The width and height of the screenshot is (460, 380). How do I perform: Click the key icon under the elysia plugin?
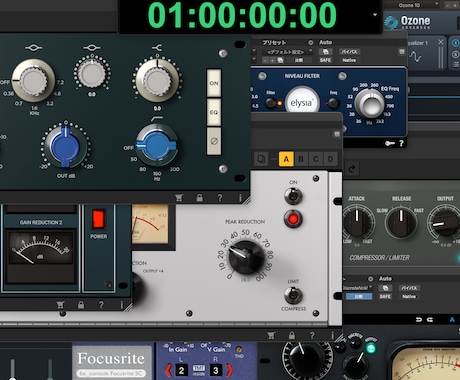[x=390, y=143]
